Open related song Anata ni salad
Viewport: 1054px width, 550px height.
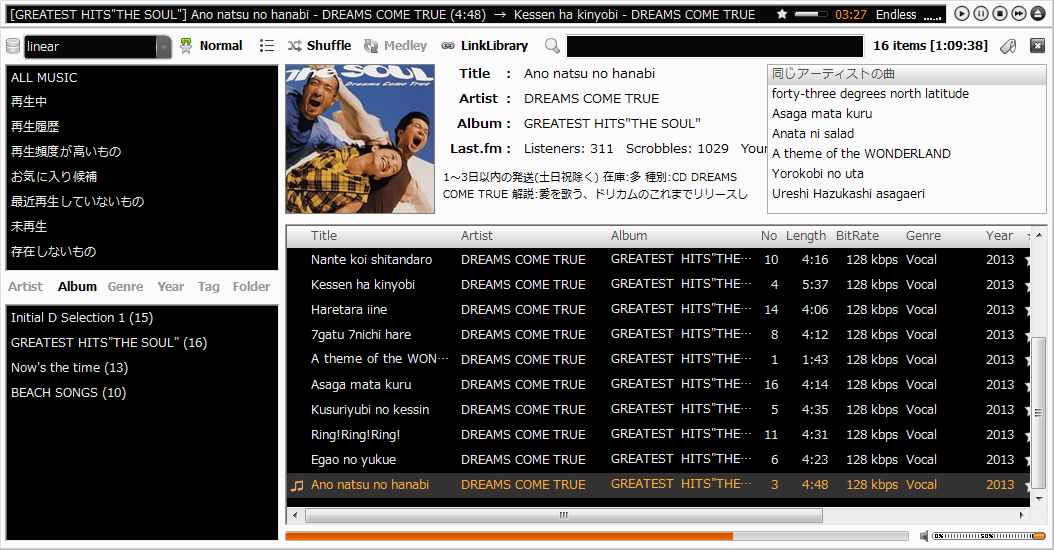pos(813,133)
